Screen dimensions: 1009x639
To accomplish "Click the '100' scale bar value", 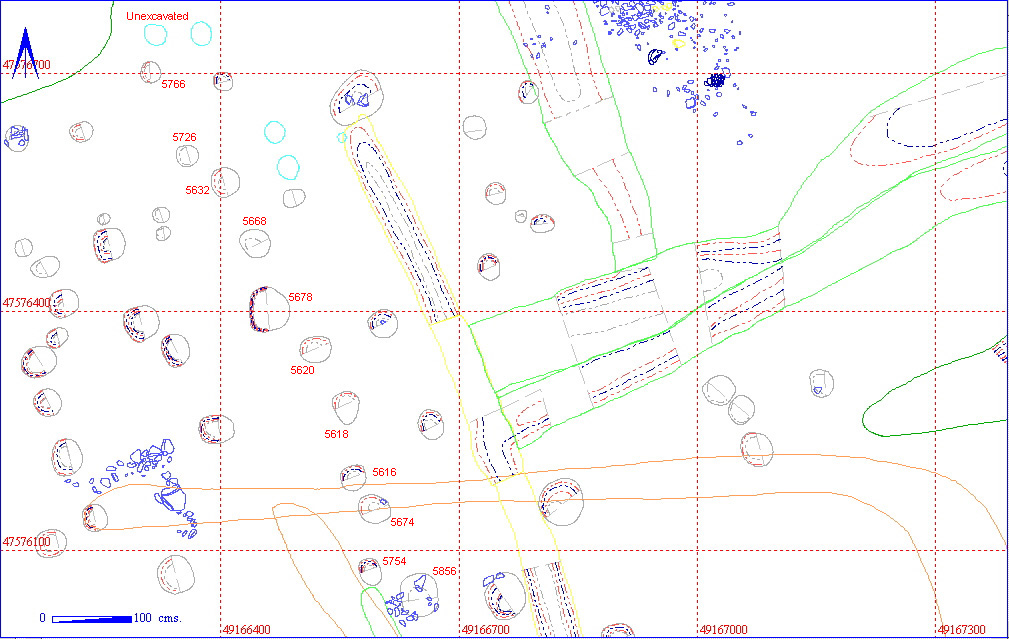I will click(142, 618).
